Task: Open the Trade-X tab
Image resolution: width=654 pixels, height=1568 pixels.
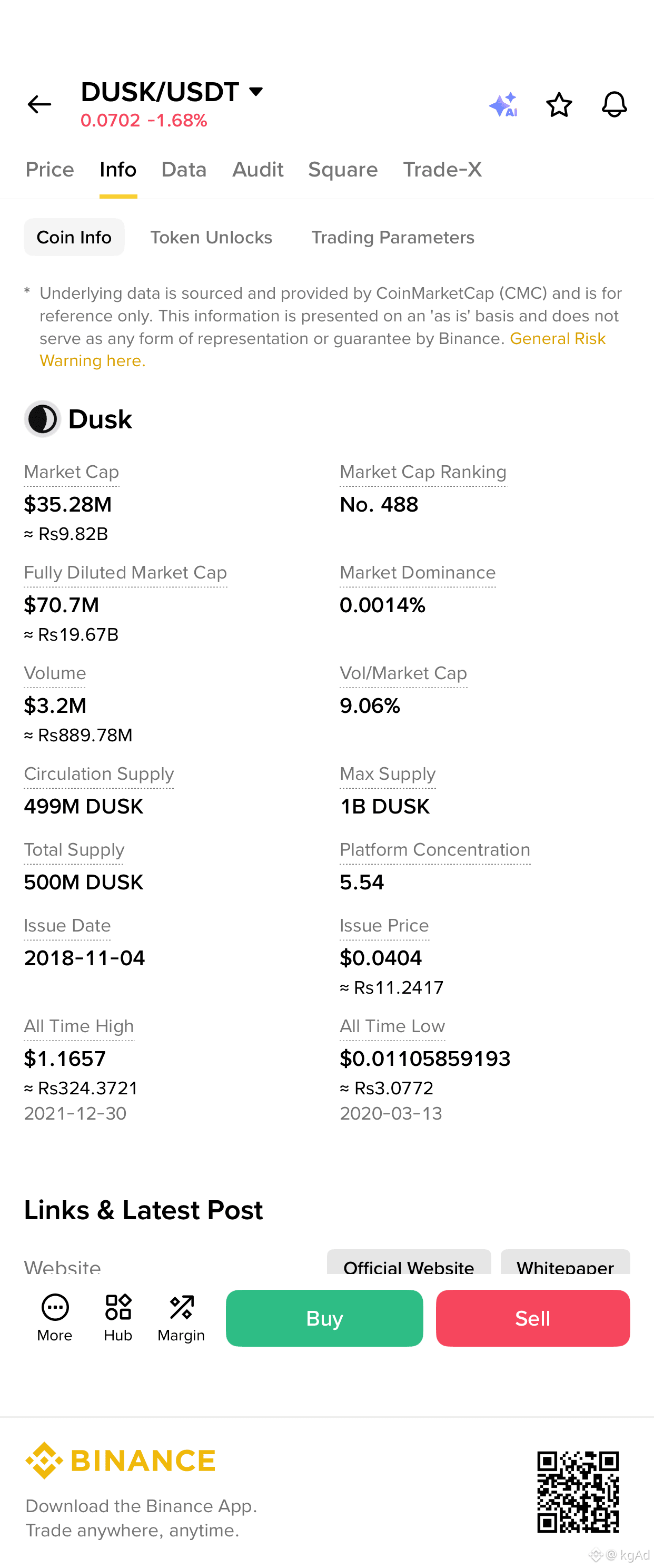Action: pos(442,169)
